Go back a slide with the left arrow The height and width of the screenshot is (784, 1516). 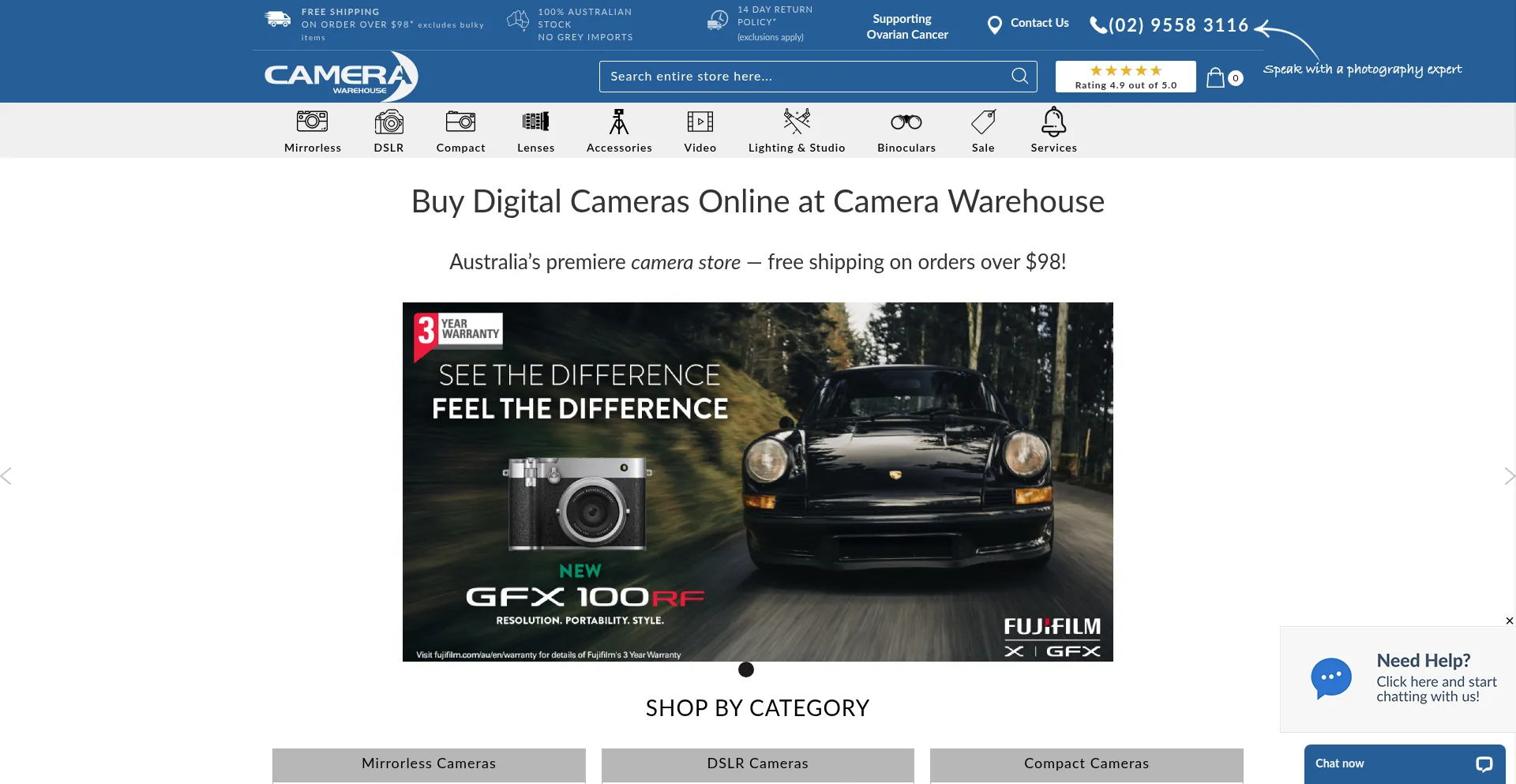click(x=6, y=475)
